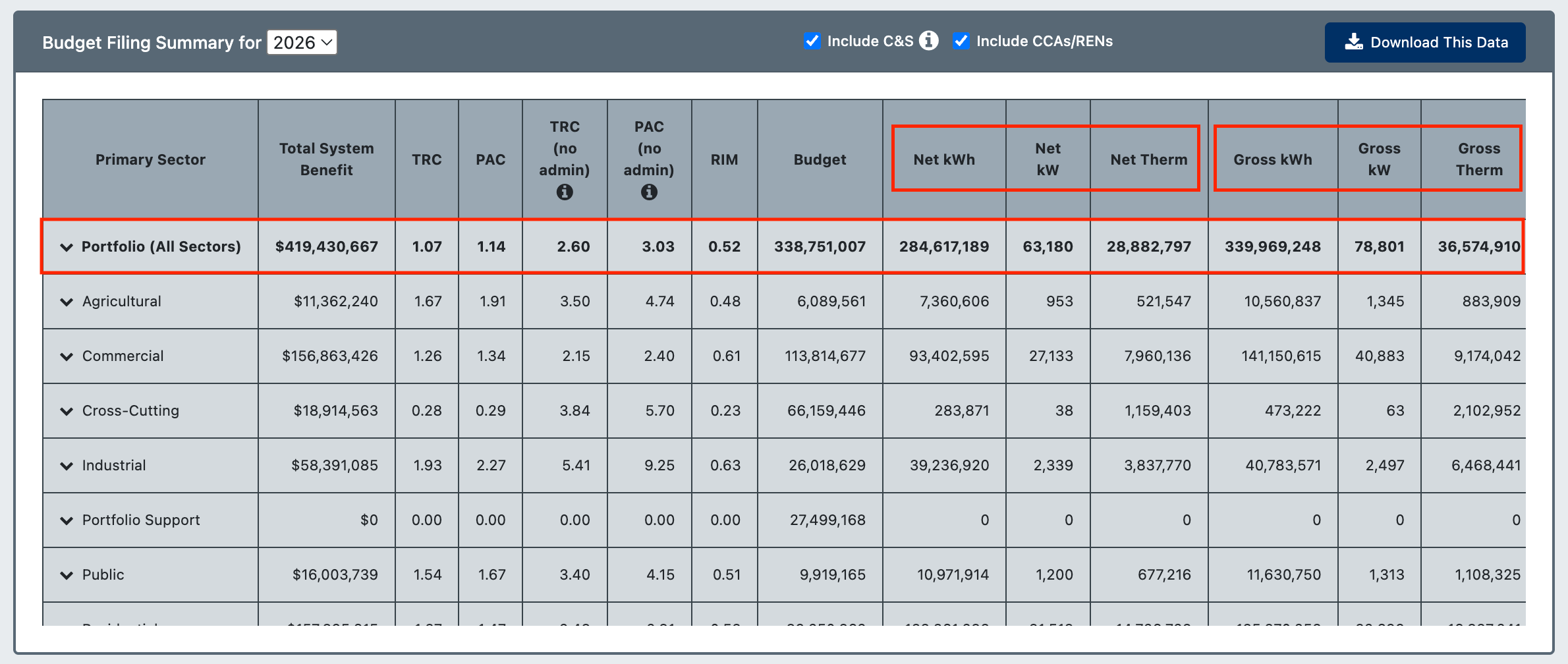Image resolution: width=1568 pixels, height=664 pixels.
Task: Click the Commercial net therm 7,960,136 cell
Action: click(1149, 356)
